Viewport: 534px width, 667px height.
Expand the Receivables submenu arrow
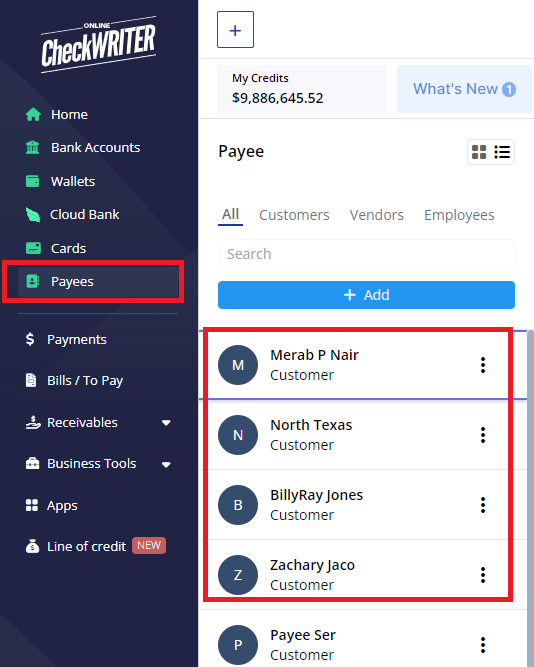166,423
